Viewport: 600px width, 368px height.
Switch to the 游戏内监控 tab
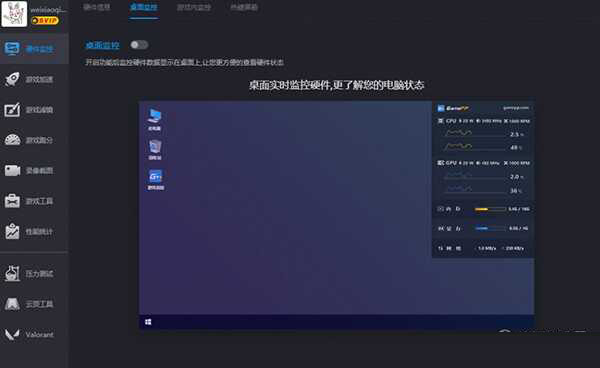(194, 7)
